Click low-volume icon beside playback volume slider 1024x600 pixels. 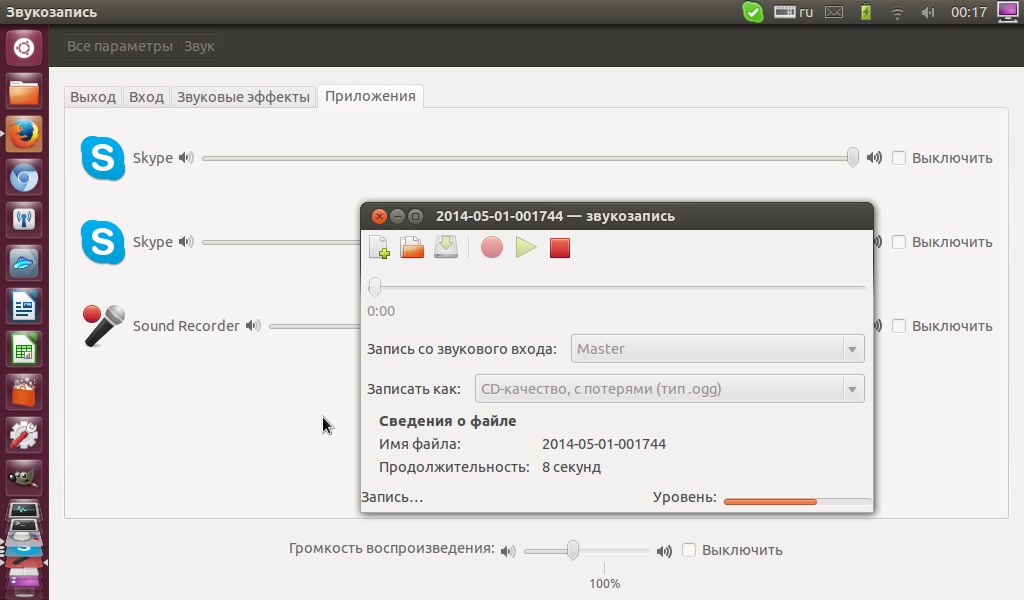[508, 551]
